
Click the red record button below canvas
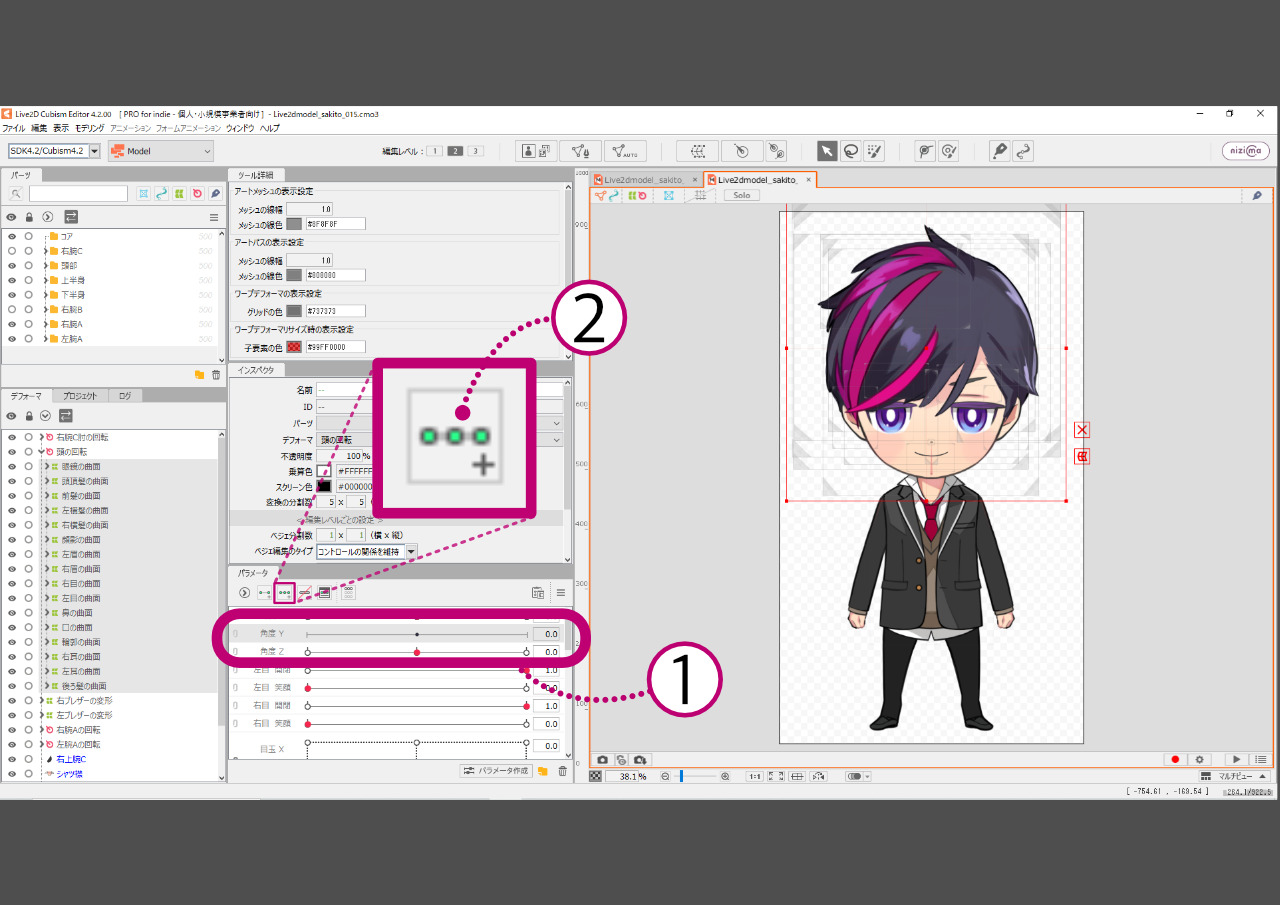(x=1175, y=760)
